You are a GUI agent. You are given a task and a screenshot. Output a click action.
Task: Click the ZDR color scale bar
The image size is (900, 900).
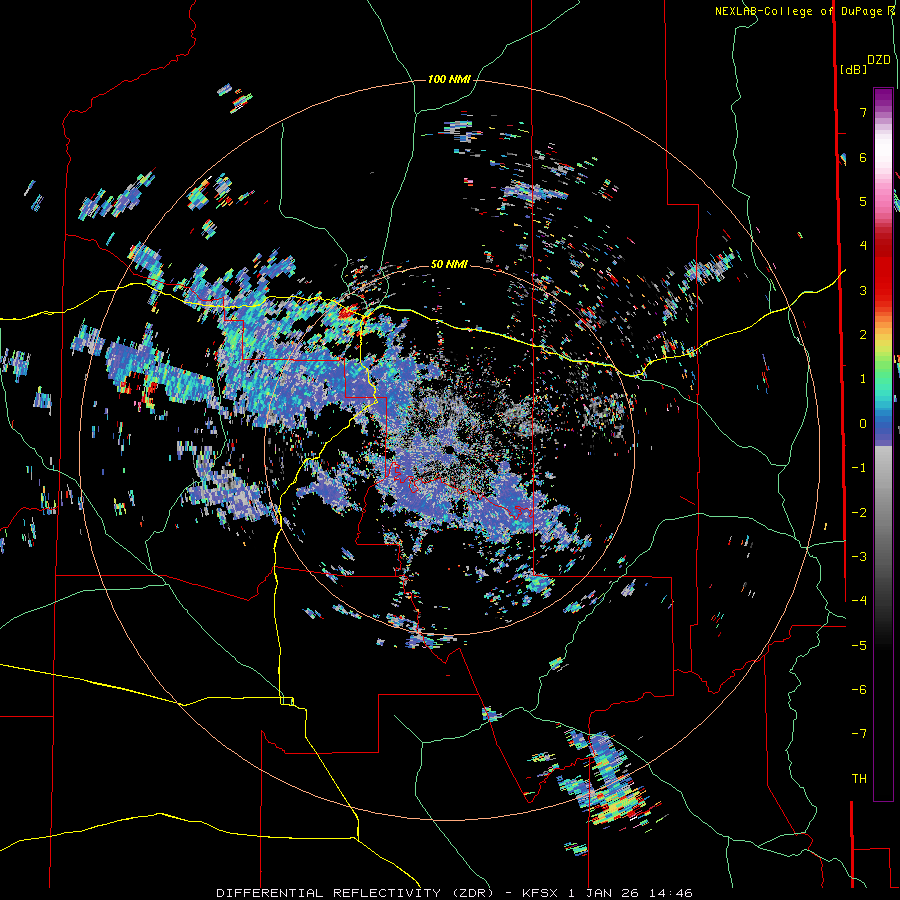click(x=883, y=444)
